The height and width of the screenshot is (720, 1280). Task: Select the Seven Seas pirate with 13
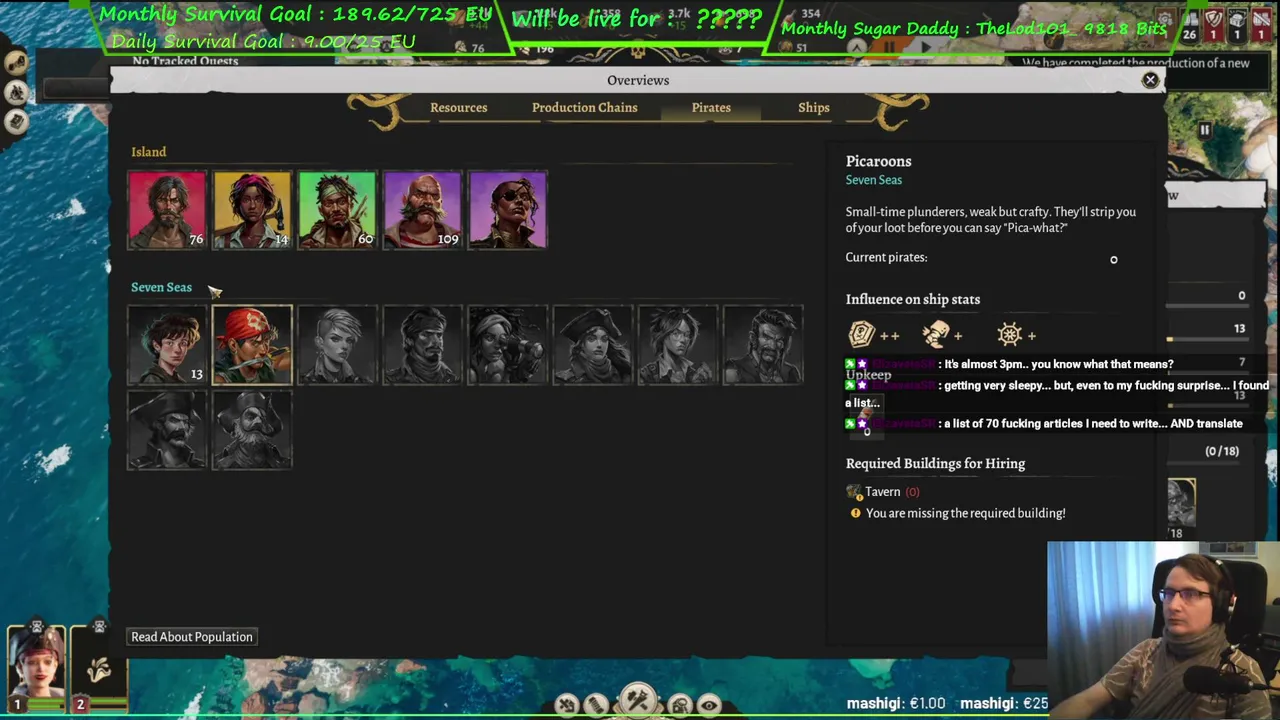click(167, 345)
